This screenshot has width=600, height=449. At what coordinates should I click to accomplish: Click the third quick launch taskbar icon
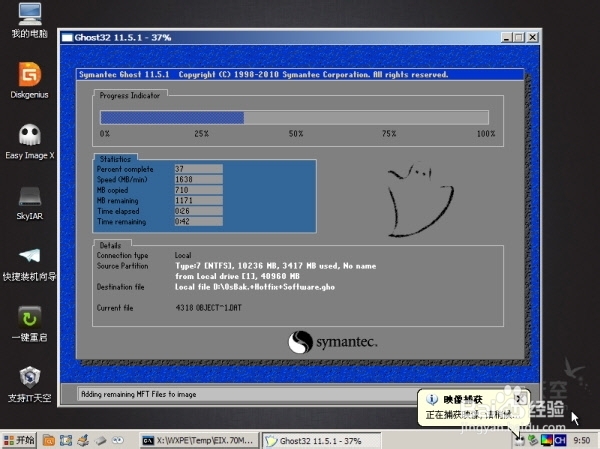click(83, 441)
